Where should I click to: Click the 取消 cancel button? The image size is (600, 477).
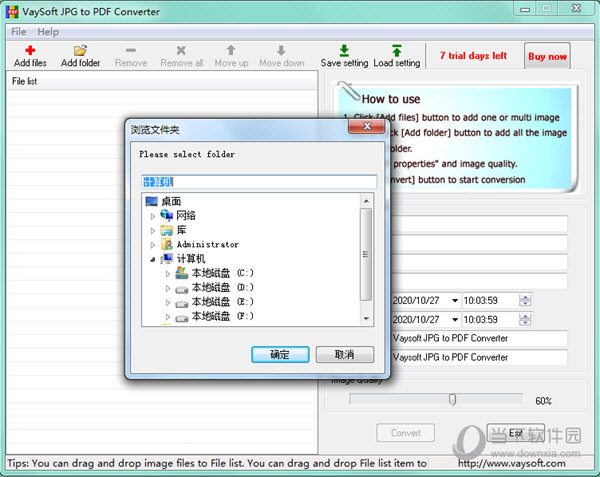[344, 355]
